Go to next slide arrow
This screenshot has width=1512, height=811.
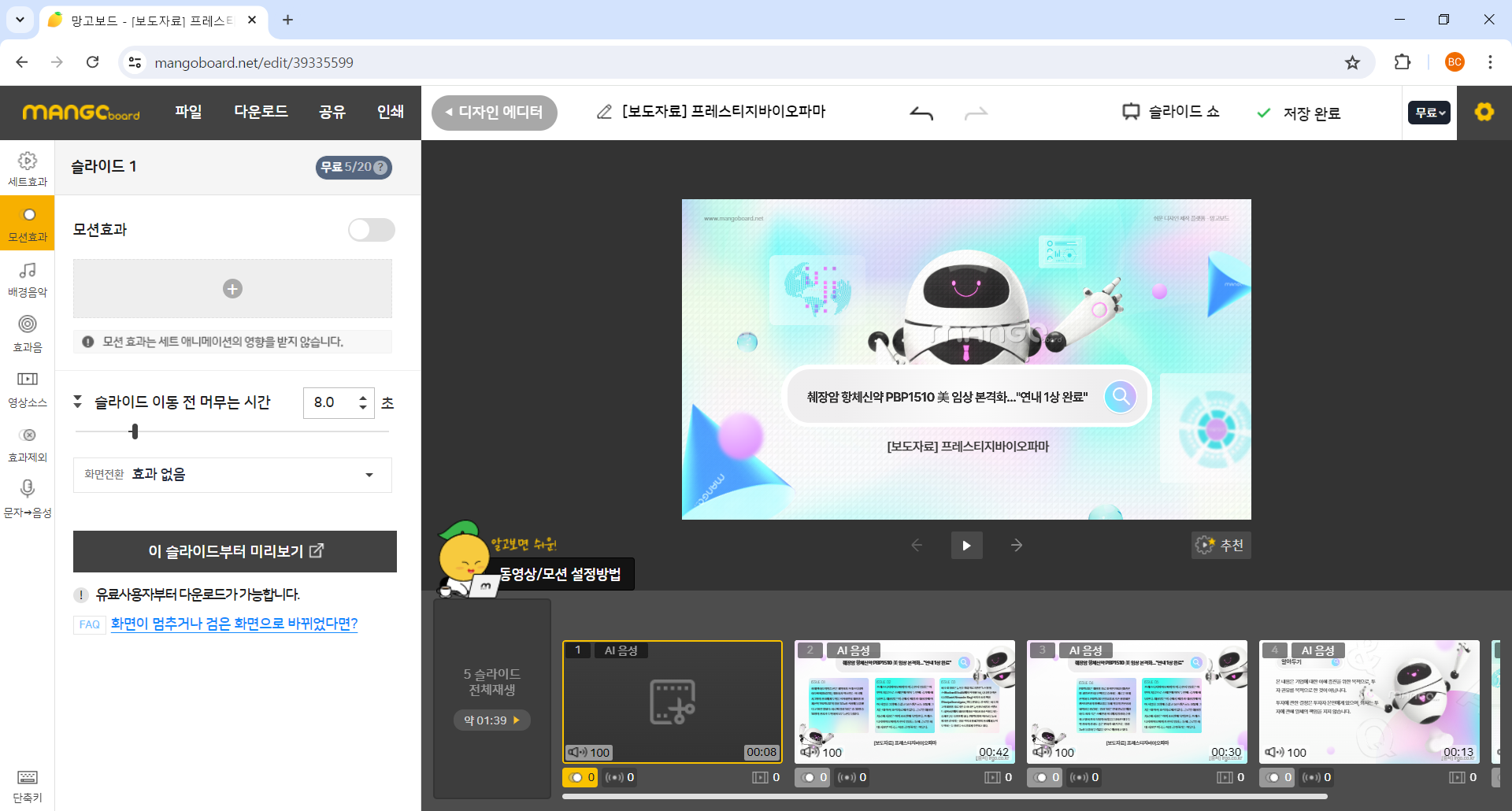(x=1017, y=545)
